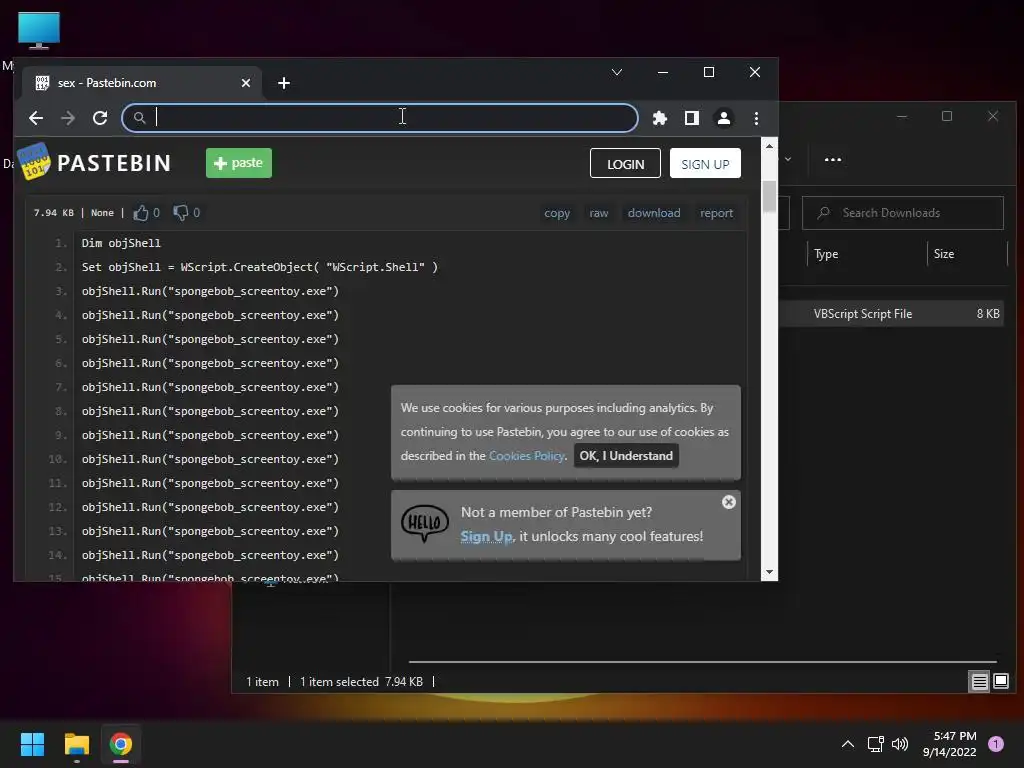Click Chrome's forward arrow button
Screen dimensions: 1024x768
pos(68,118)
